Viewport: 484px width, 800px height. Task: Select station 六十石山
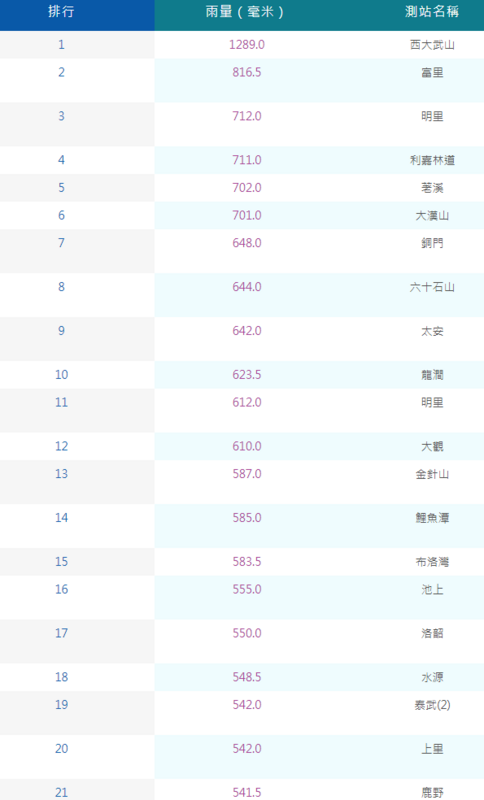coord(432,287)
